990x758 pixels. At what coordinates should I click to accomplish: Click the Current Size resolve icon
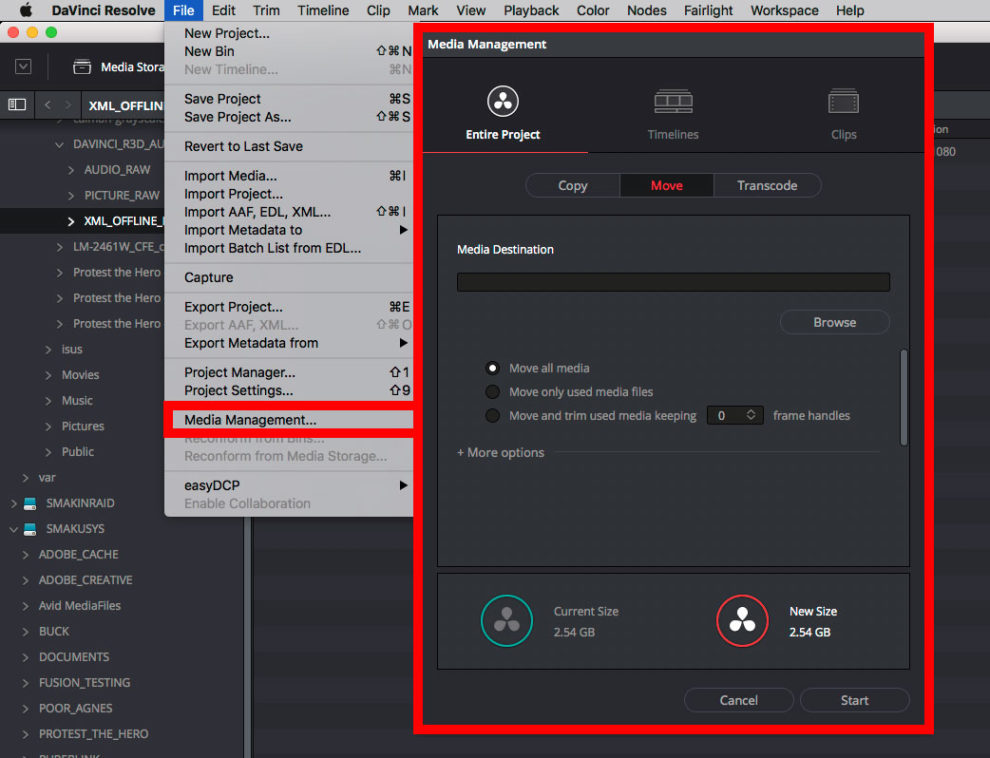(x=506, y=620)
